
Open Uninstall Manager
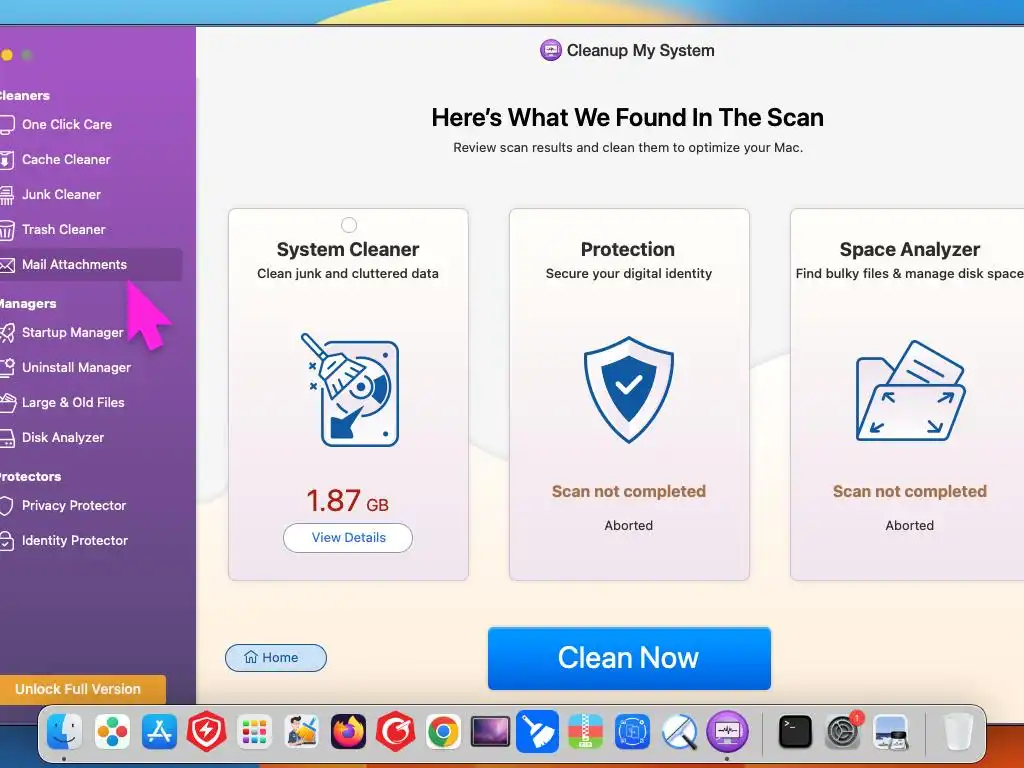76,368
